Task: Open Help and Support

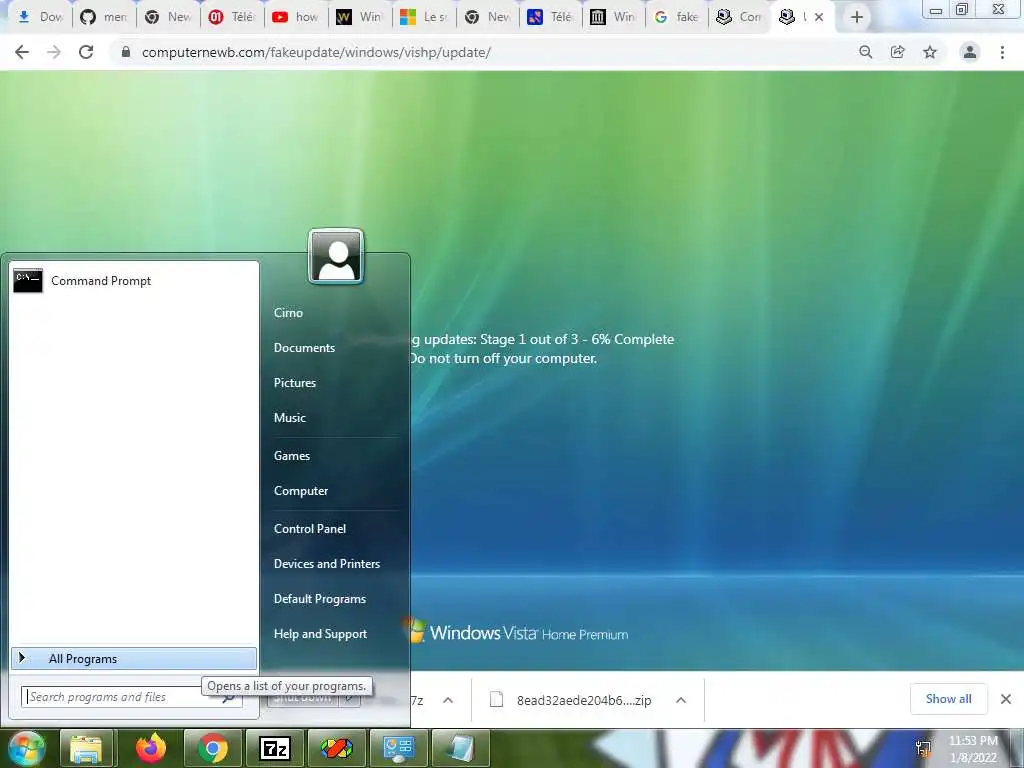Action: pyautogui.click(x=320, y=634)
